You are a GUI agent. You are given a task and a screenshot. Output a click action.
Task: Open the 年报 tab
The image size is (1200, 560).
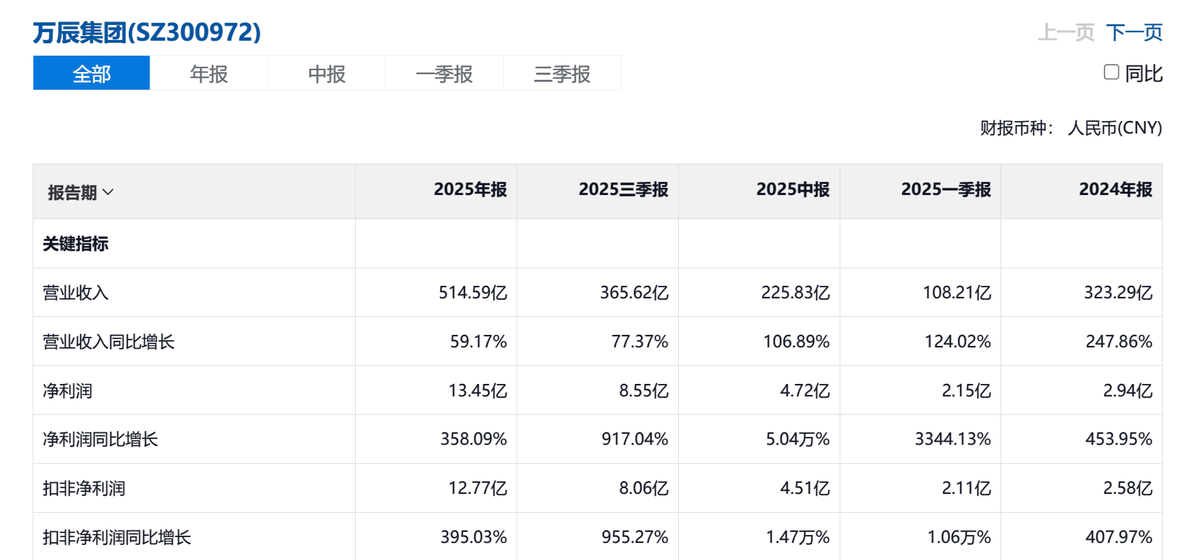[x=209, y=74]
